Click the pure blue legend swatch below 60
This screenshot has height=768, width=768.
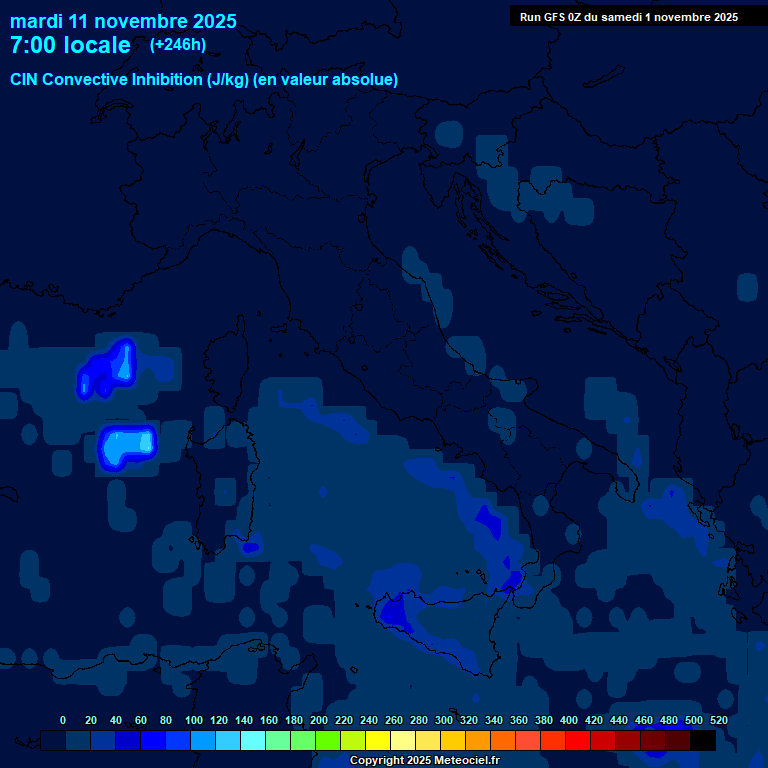pos(153,741)
